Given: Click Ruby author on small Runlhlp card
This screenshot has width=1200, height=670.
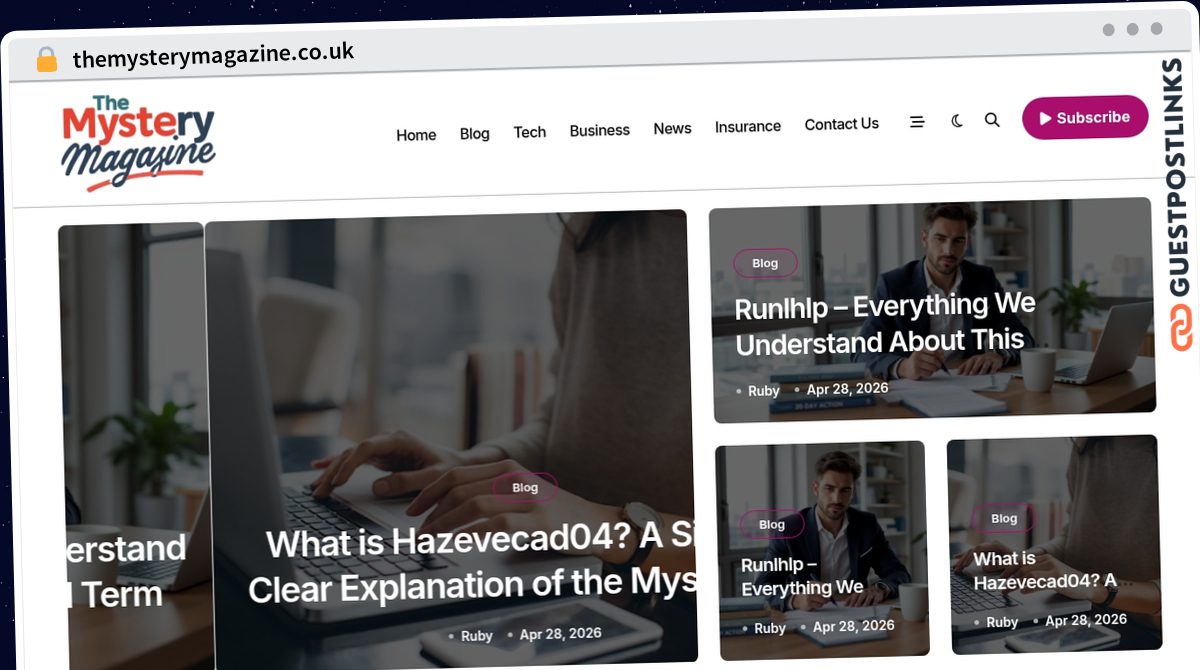Looking at the screenshot, I should 770,628.
